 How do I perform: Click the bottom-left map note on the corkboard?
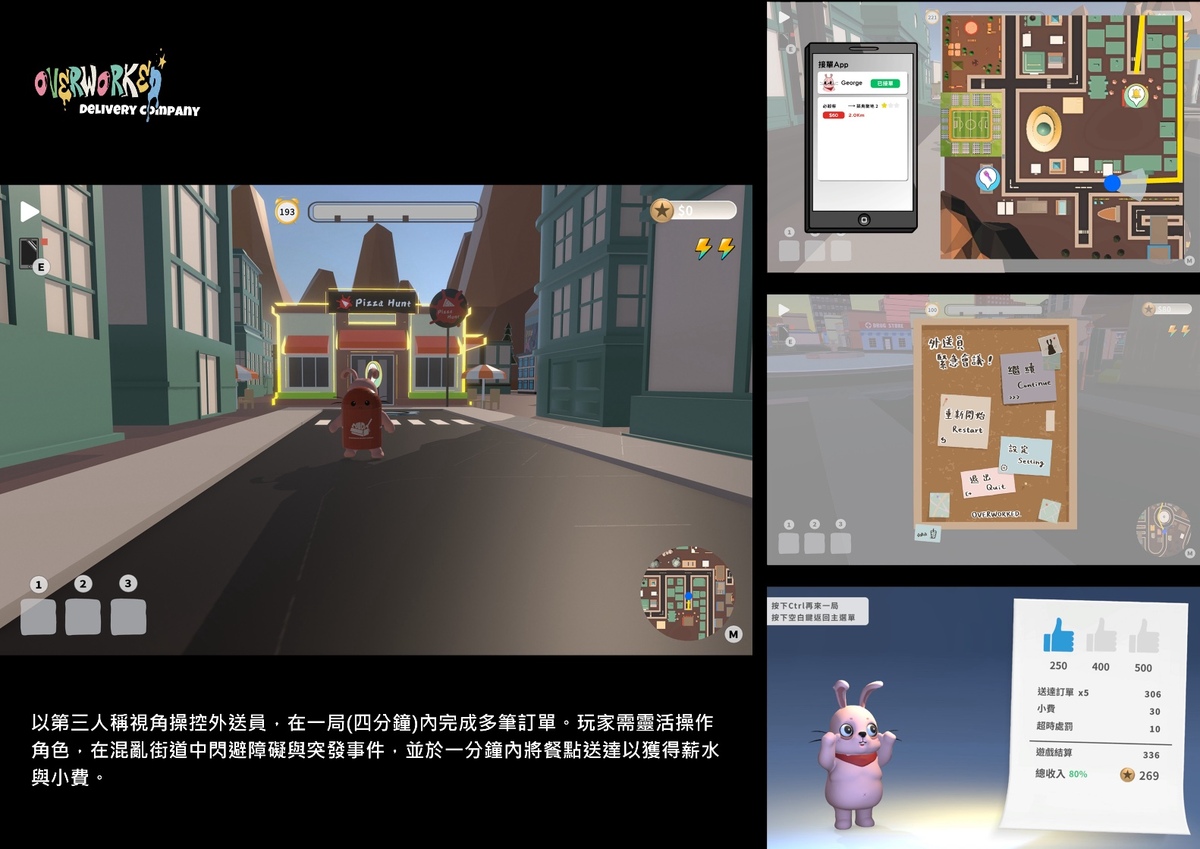coord(939,505)
